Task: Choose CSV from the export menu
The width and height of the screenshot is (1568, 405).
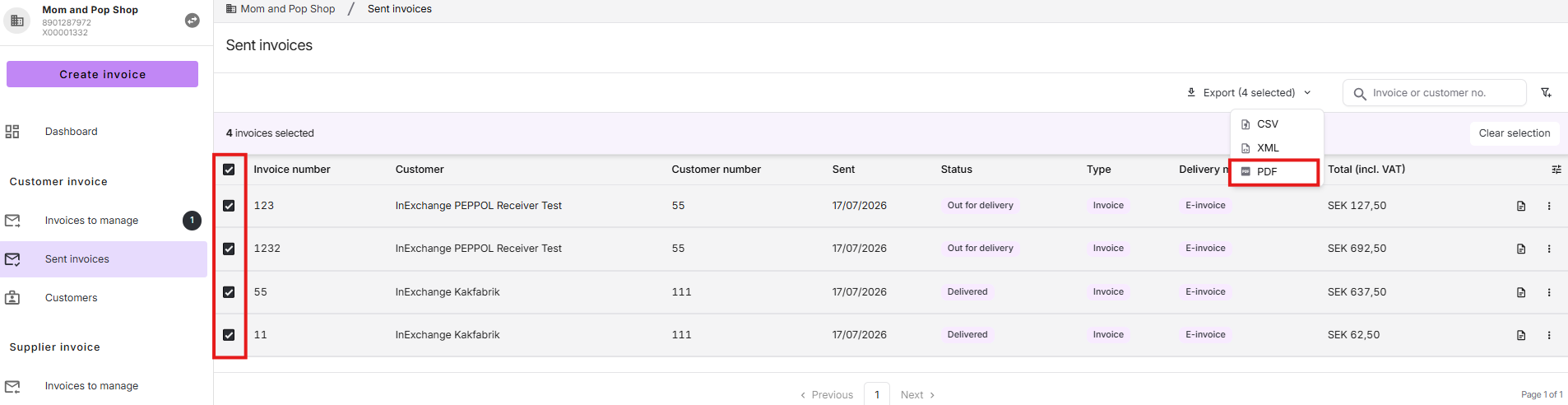Action: (1277, 124)
